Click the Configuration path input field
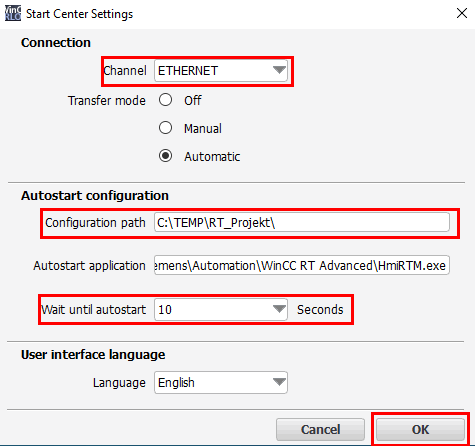The image size is (475, 446). pyautogui.click(x=302, y=222)
